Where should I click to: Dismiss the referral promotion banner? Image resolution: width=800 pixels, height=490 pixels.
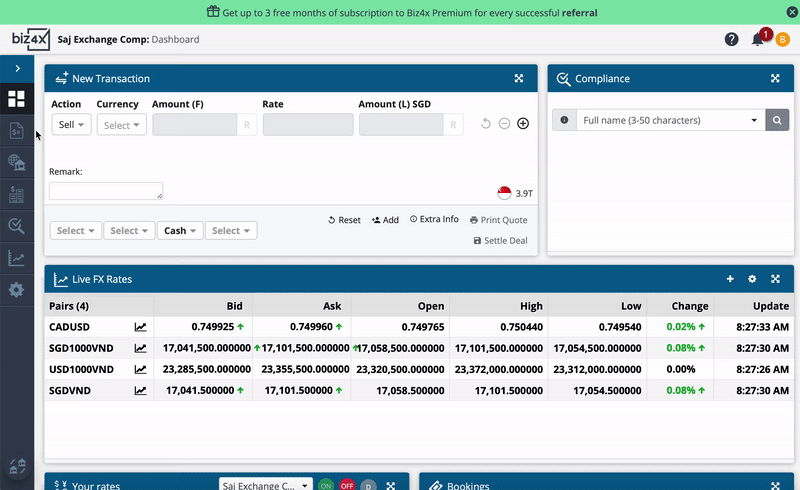[x=792, y=12]
